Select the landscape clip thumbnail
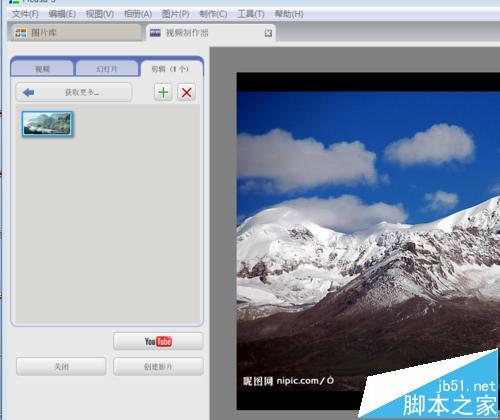The image size is (500, 420). (47, 124)
